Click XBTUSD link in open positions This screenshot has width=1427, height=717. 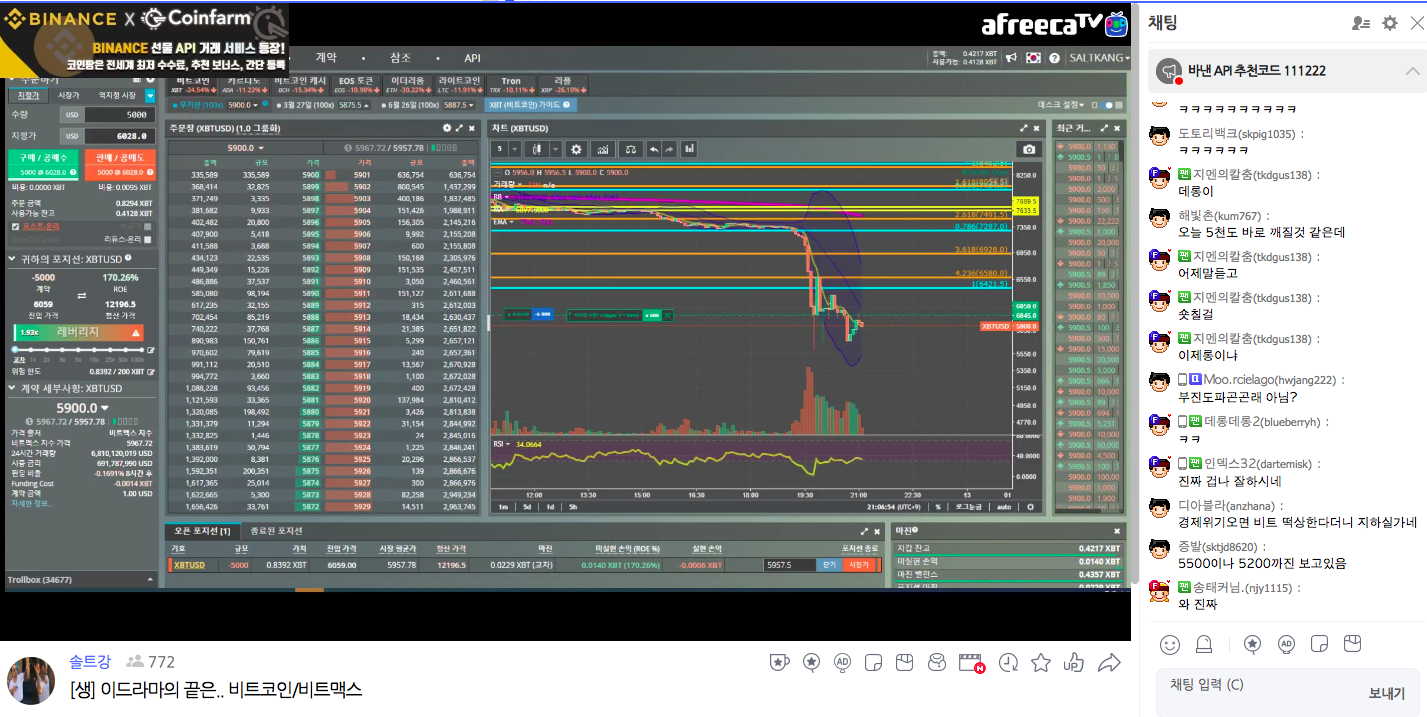point(189,565)
